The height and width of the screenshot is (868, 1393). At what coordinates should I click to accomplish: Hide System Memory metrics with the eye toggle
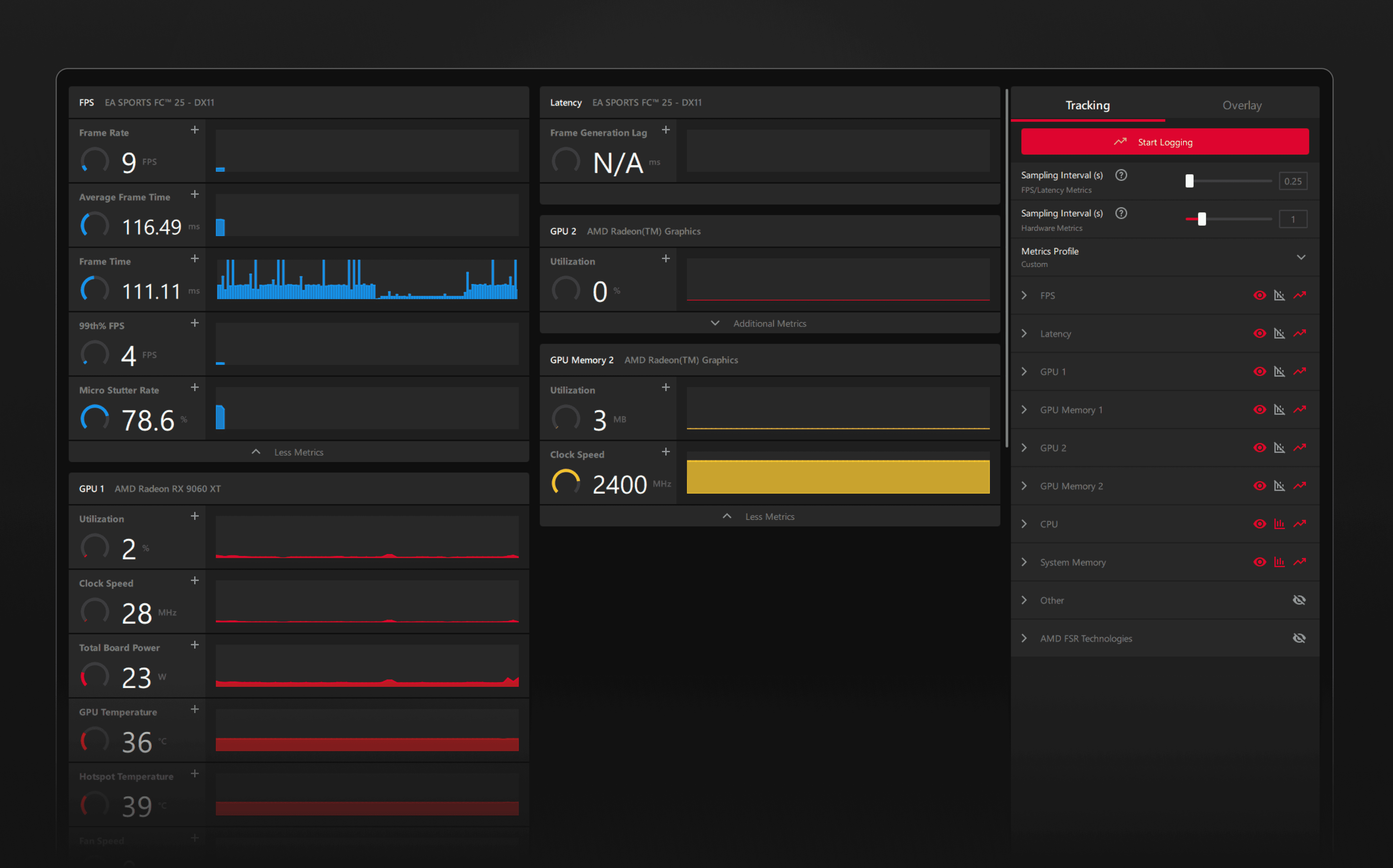(1259, 562)
